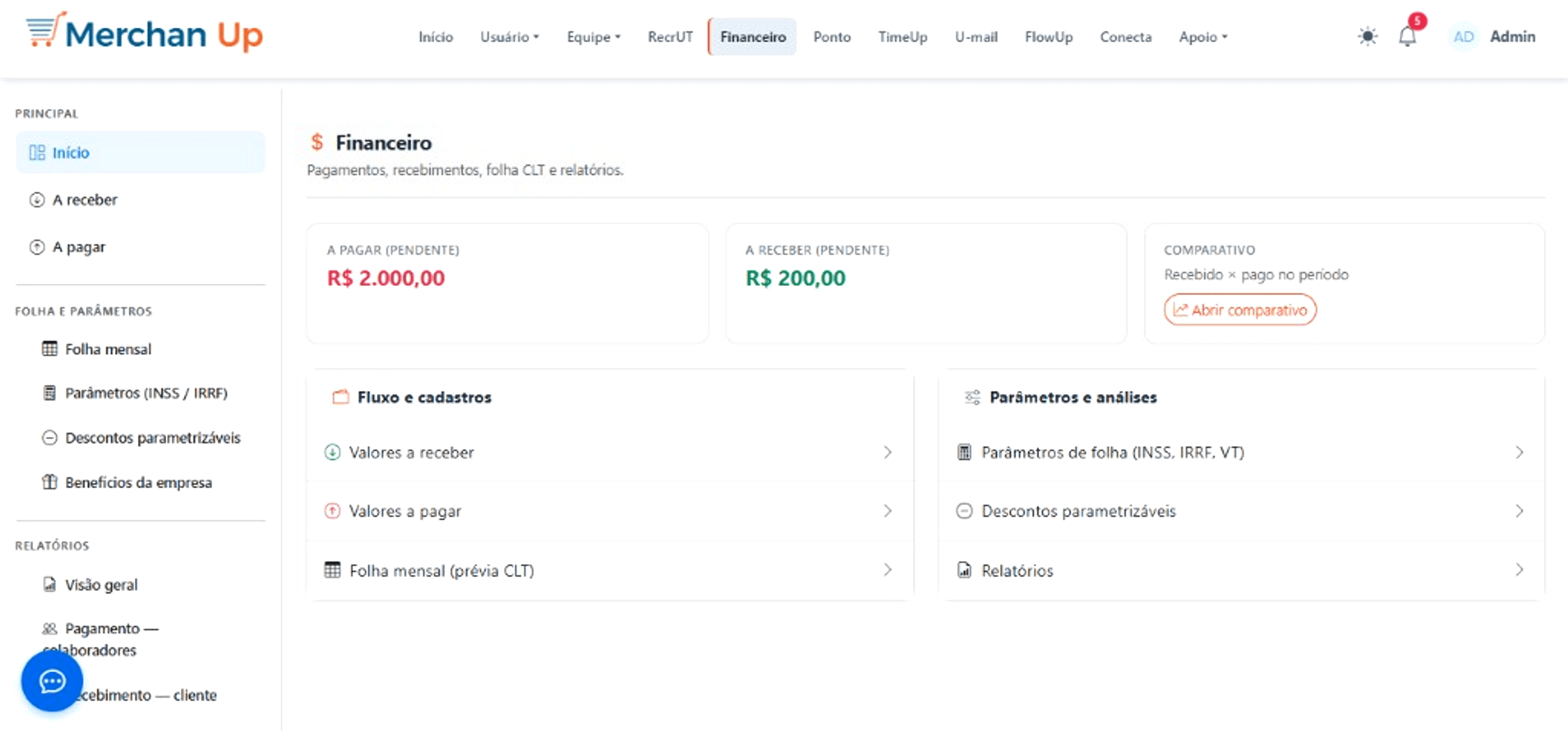Open Valores a receber row chevron
Image resolution: width=1568 pixels, height=731 pixels.
[887, 452]
